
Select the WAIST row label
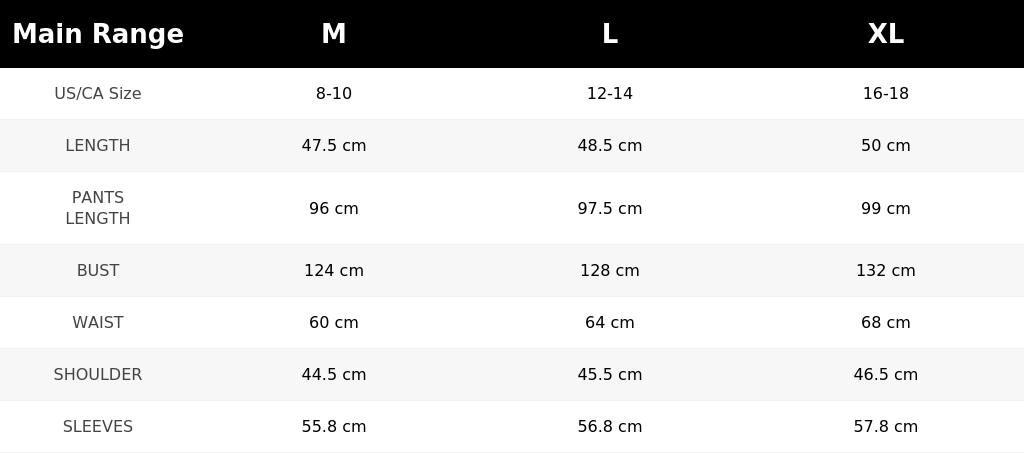coord(98,322)
